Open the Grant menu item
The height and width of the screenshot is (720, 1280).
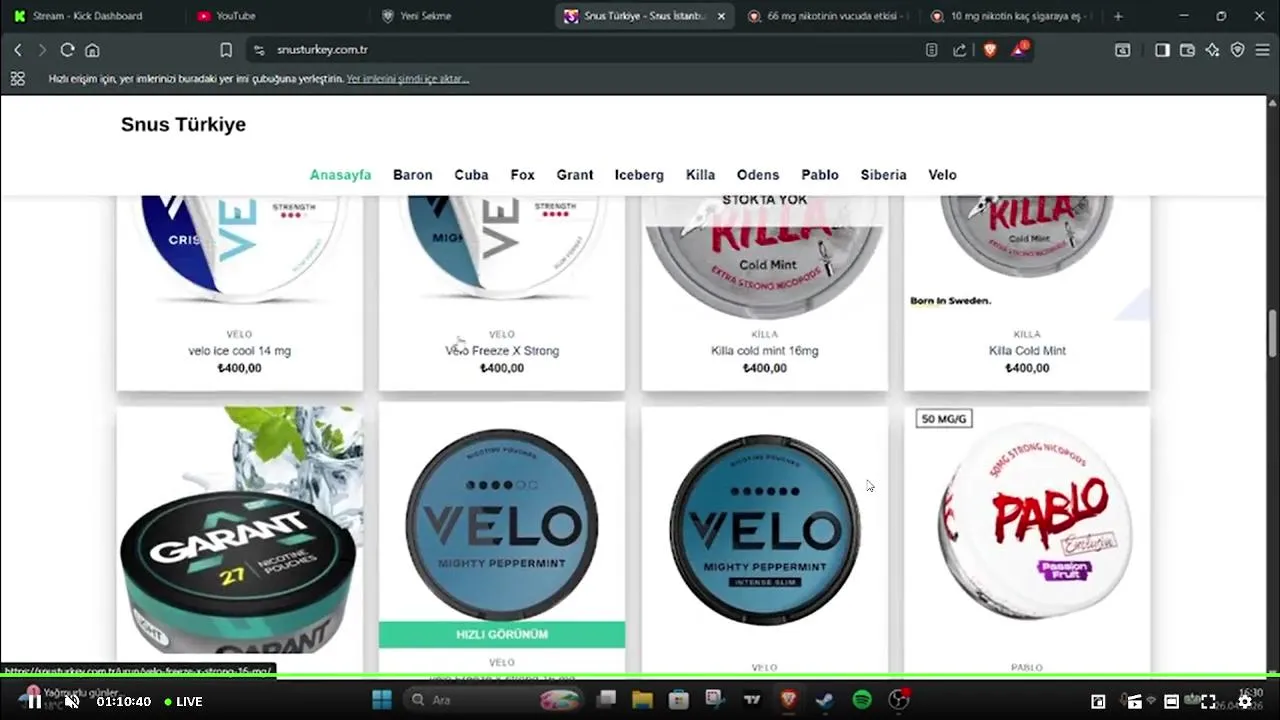(x=575, y=175)
